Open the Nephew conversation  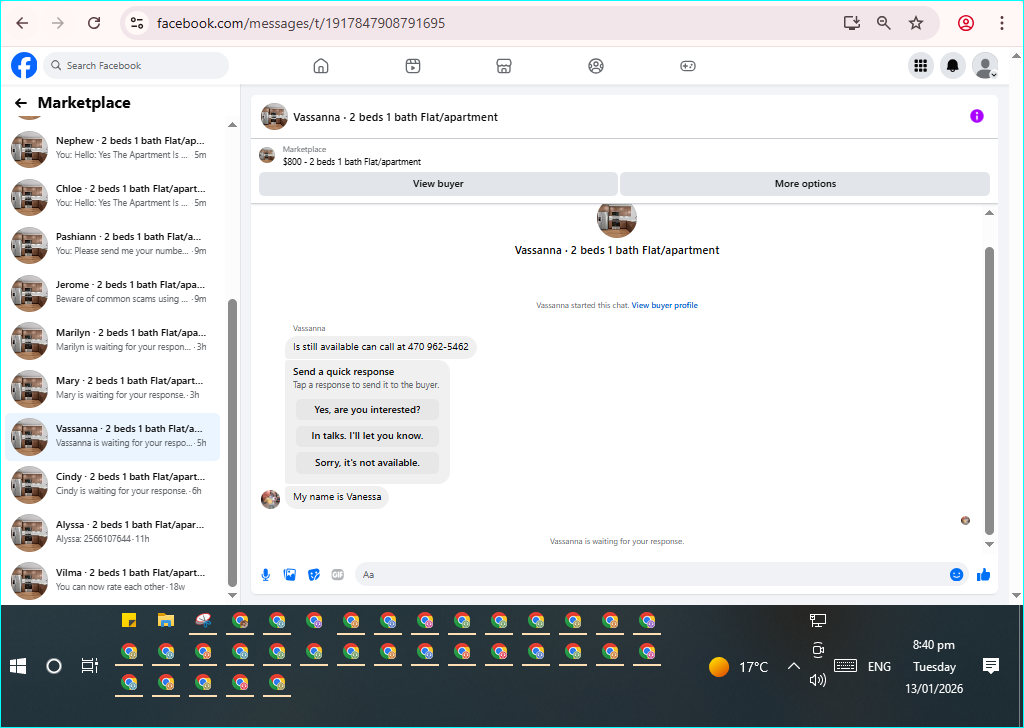click(x=112, y=148)
